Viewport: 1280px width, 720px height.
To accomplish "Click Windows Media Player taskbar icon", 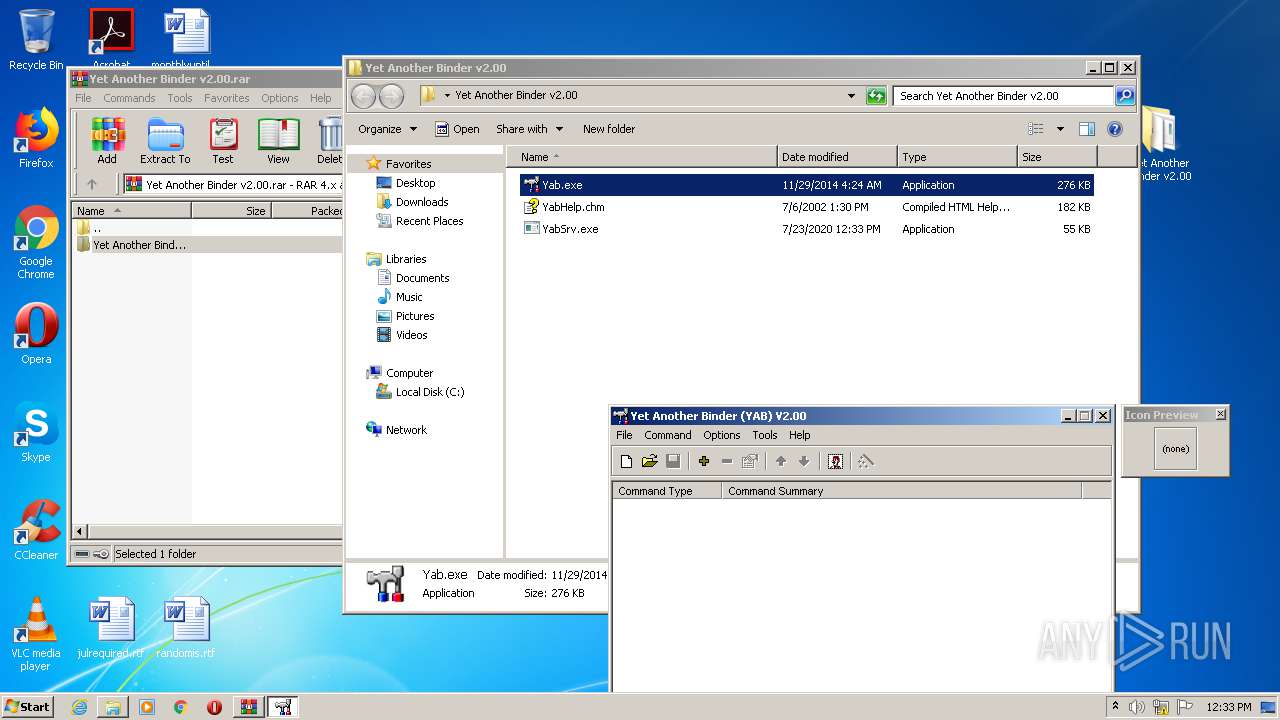I will point(147,707).
